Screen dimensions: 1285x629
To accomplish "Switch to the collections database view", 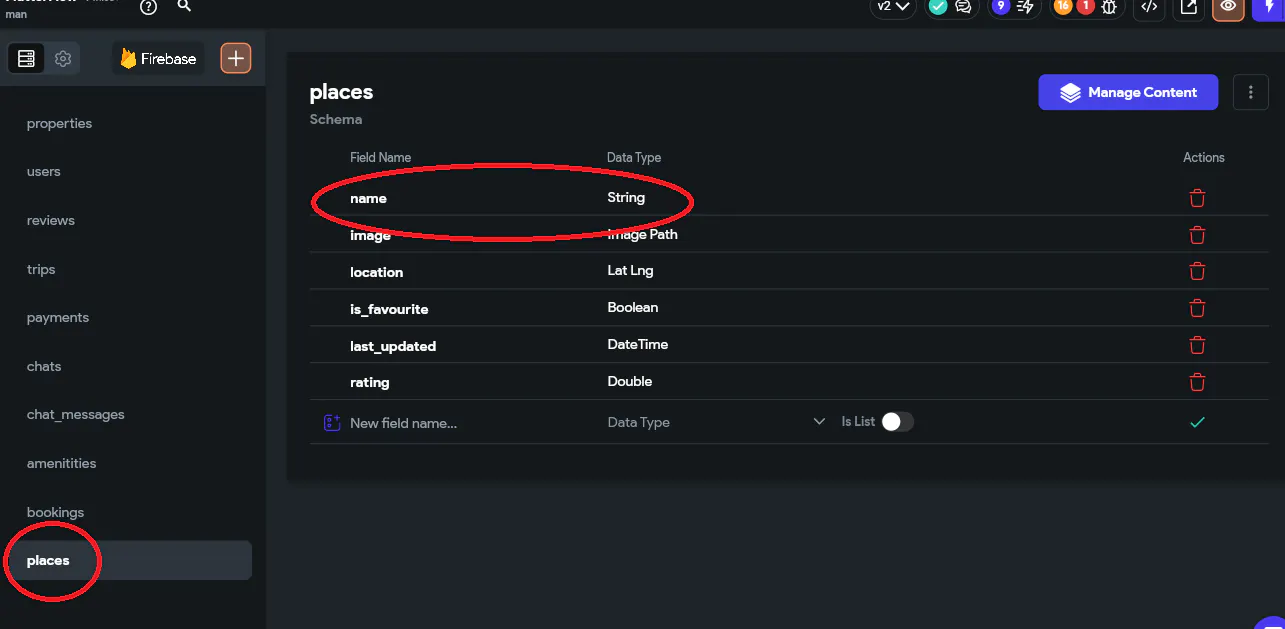I will (27, 59).
